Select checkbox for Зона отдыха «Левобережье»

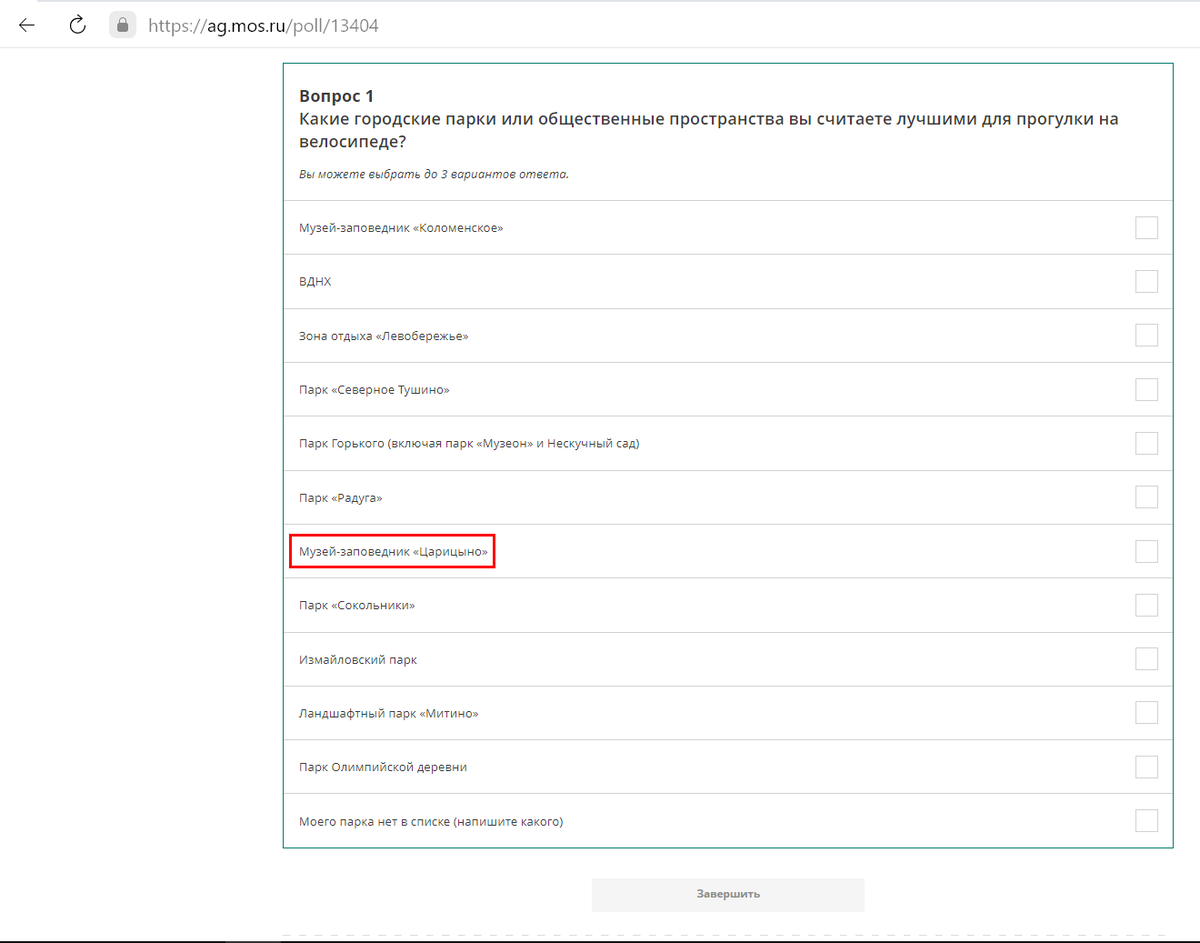(x=1146, y=336)
